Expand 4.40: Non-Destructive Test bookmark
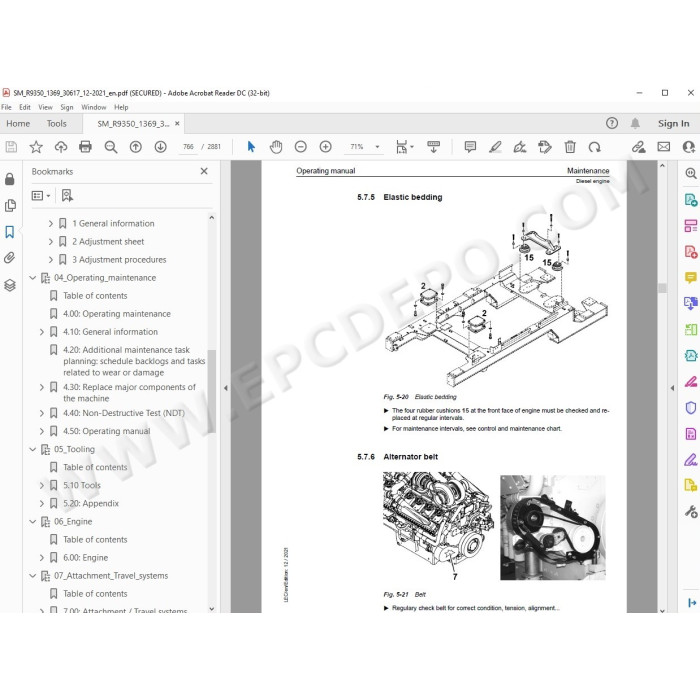Viewport: 700px width, 700px height. pyautogui.click(x=42, y=413)
